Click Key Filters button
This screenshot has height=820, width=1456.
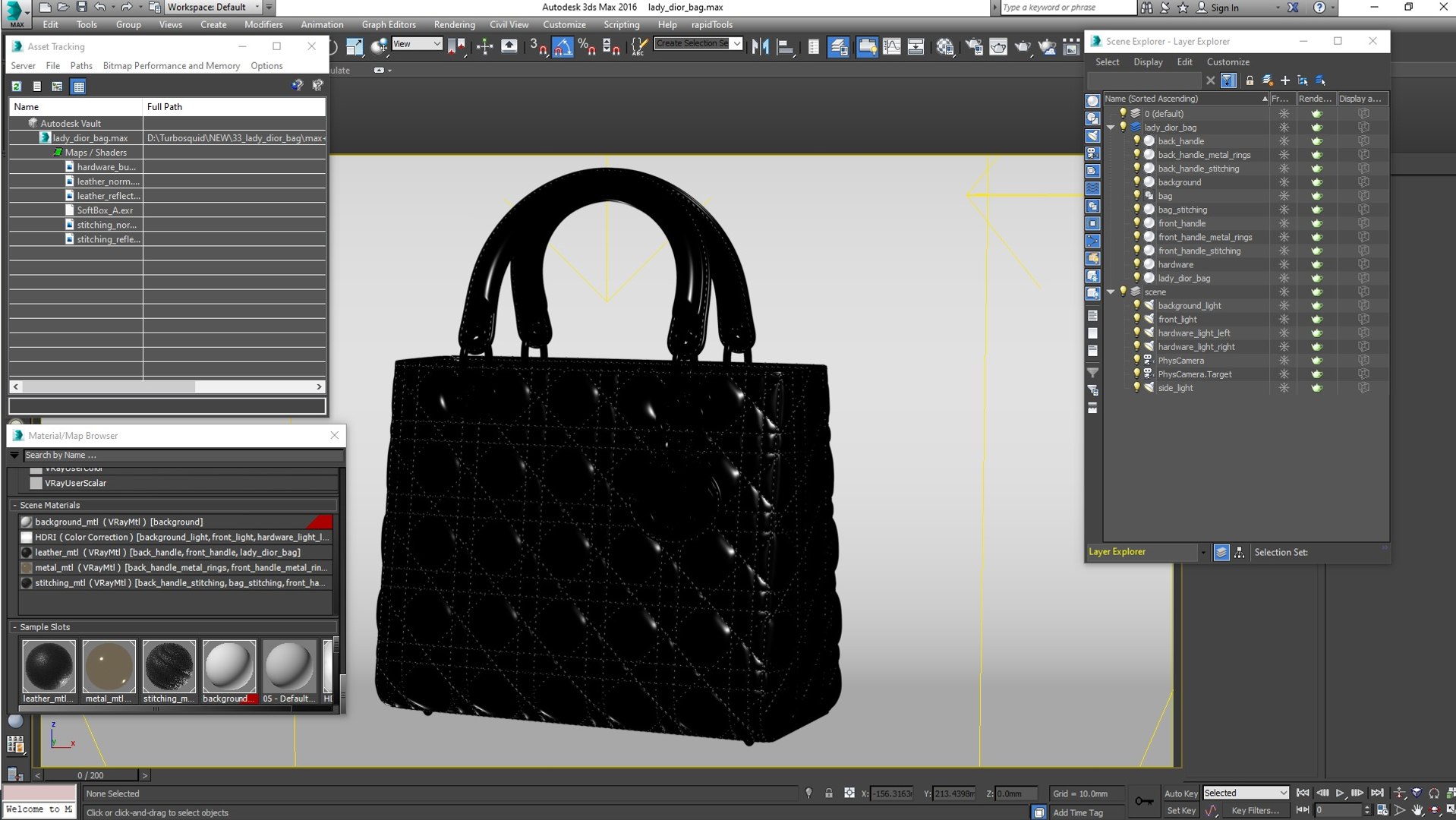(1255, 811)
